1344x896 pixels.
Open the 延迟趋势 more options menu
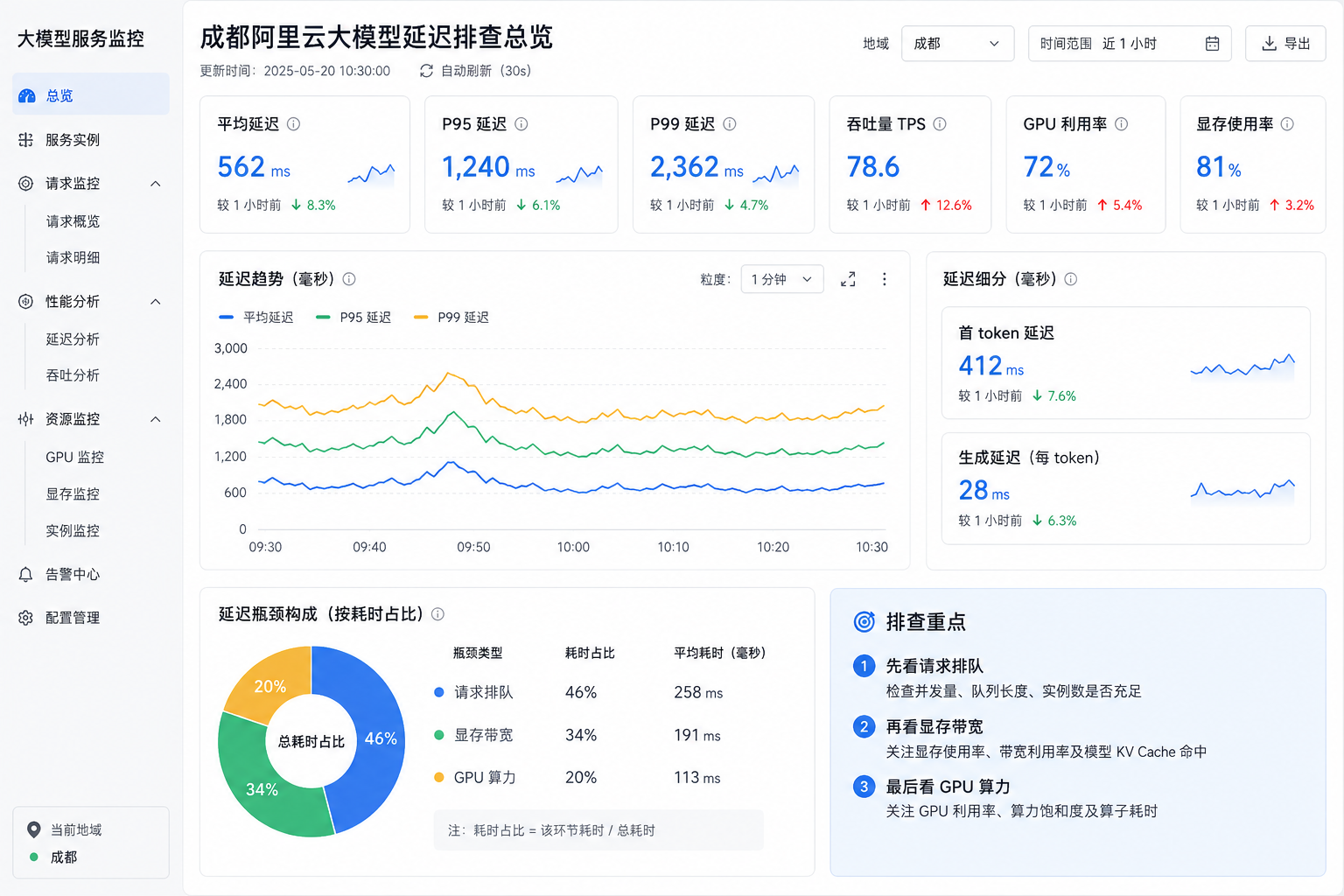885,279
